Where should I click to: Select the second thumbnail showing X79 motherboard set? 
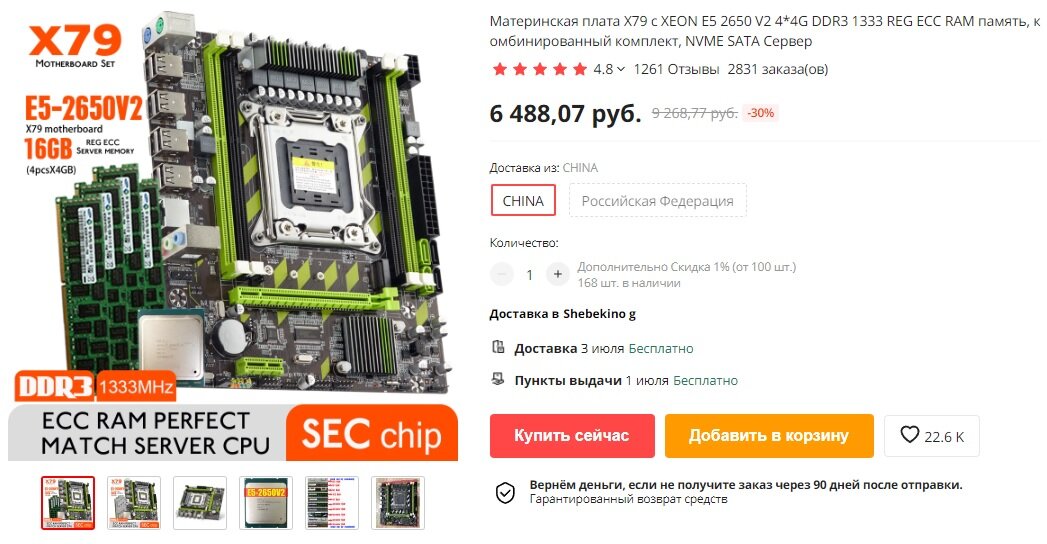(x=134, y=503)
